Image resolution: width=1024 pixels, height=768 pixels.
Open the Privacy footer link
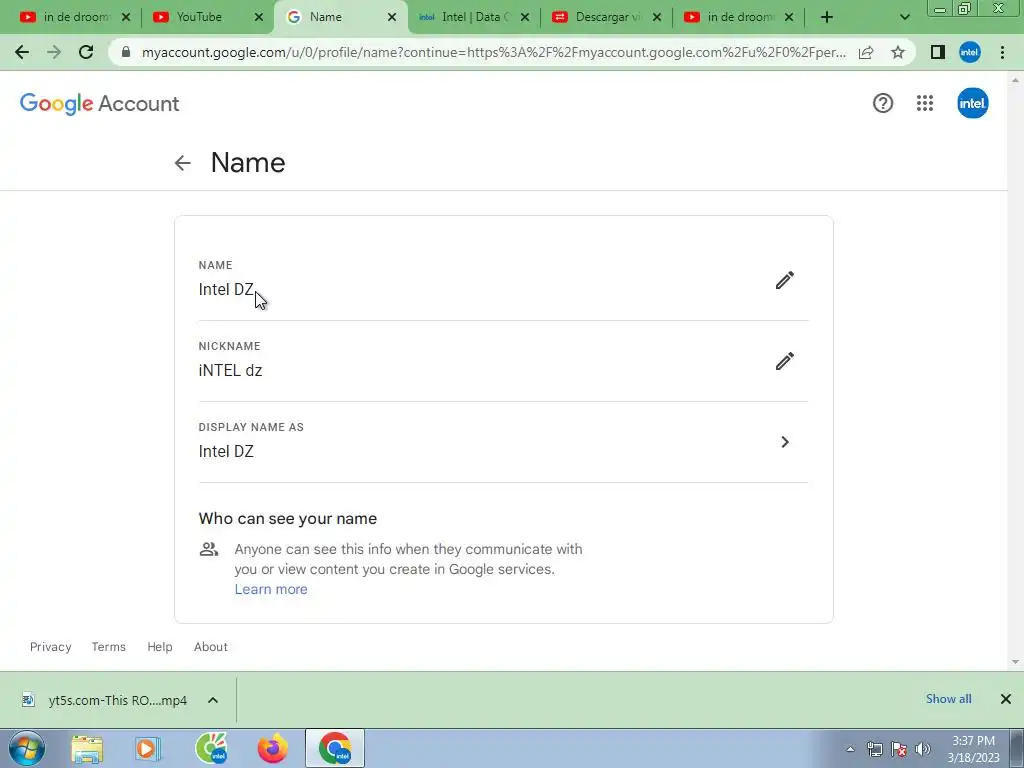point(50,647)
